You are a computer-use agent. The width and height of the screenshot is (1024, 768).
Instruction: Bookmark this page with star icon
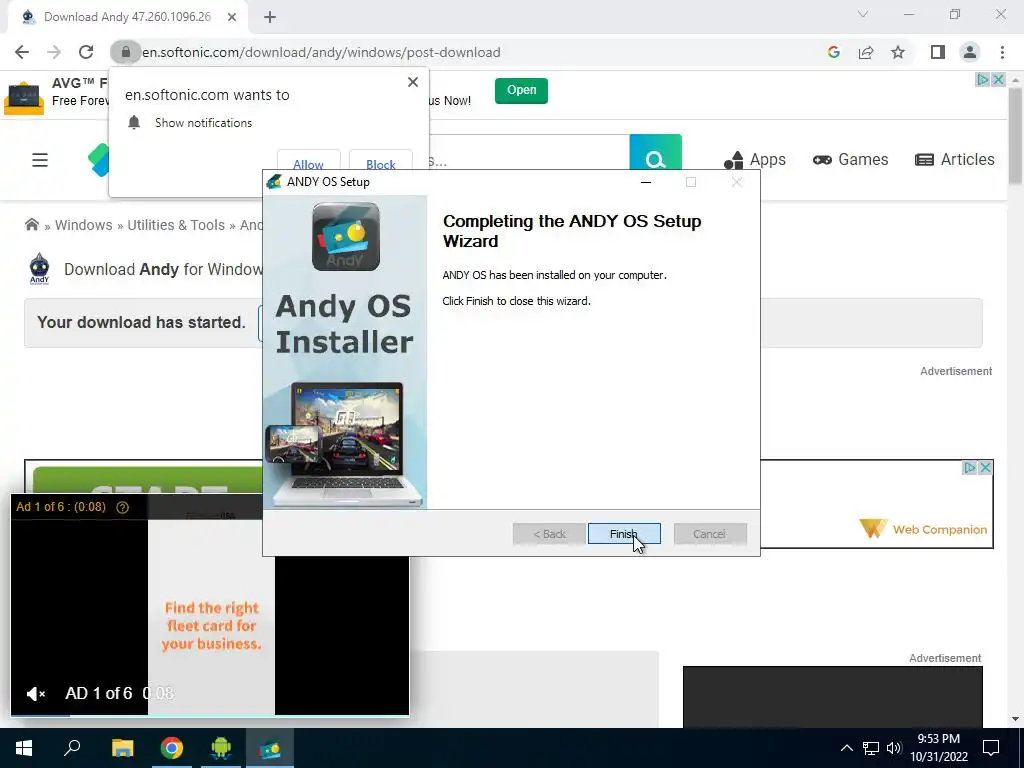(x=898, y=52)
